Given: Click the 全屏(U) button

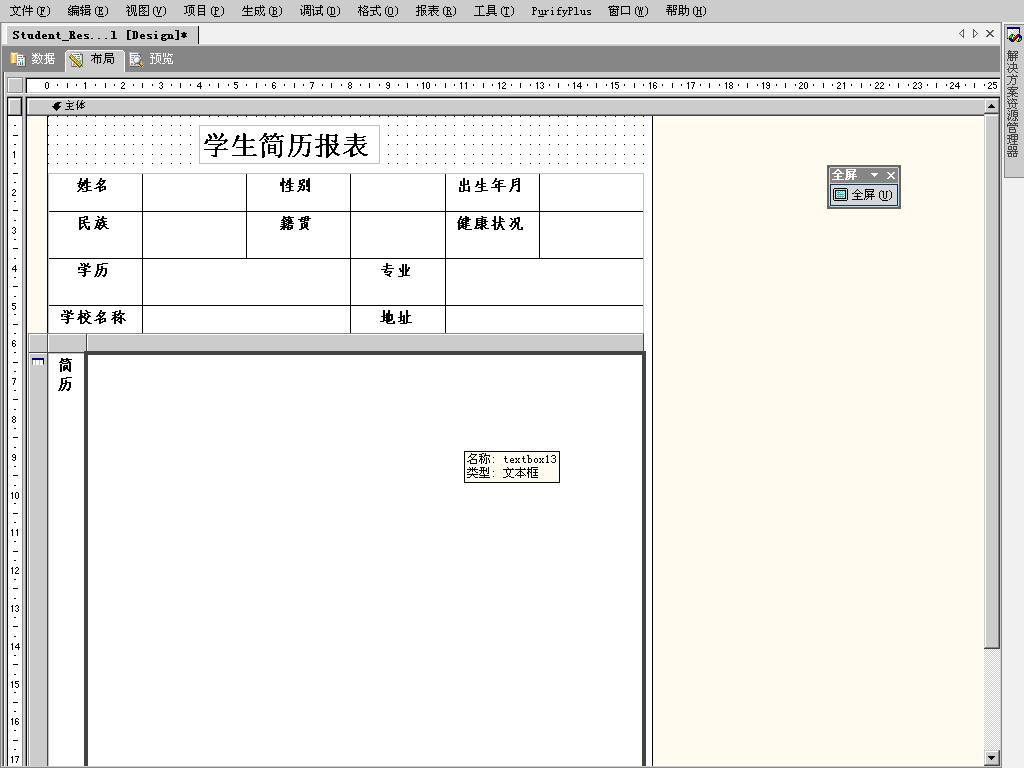Looking at the screenshot, I should coord(863,195).
